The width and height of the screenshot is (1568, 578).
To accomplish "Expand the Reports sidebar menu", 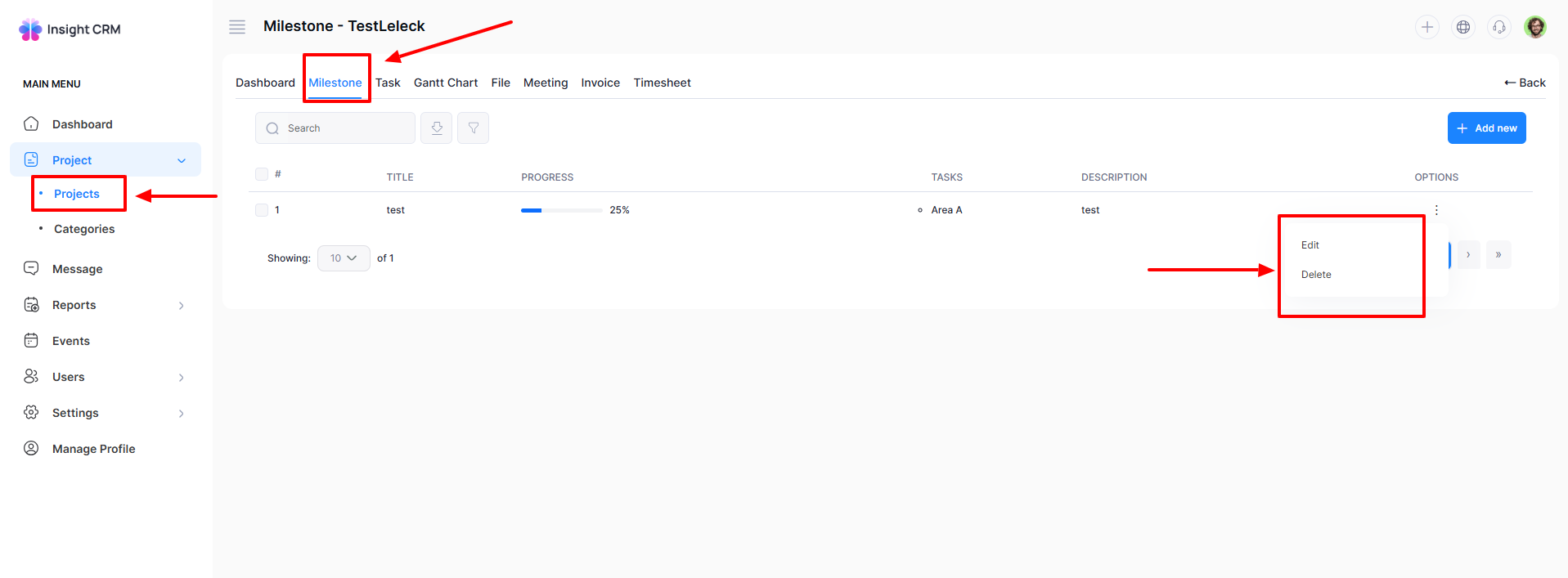I will point(181,306).
